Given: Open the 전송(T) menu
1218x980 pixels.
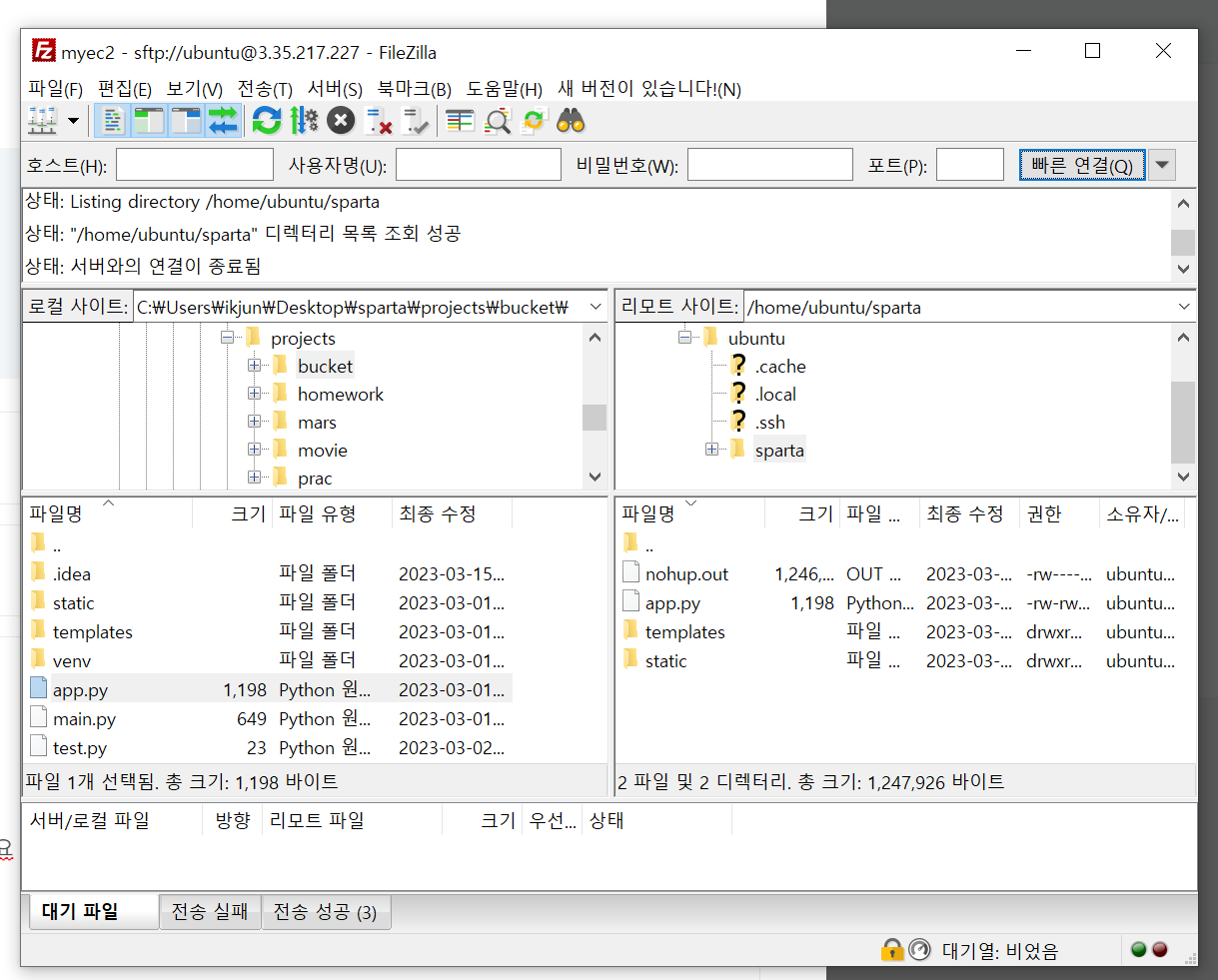Looking at the screenshot, I should click(x=265, y=89).
